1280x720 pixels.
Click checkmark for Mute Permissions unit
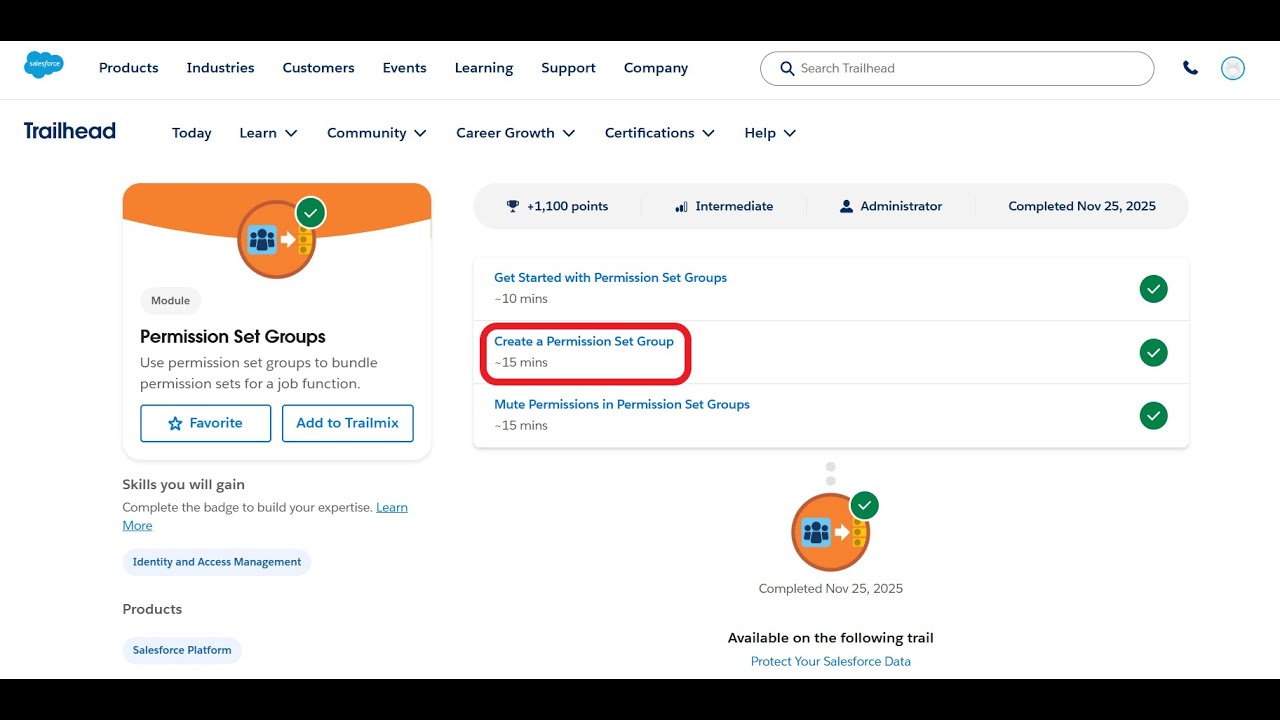pyautogui.click(x=1153, y=415)
